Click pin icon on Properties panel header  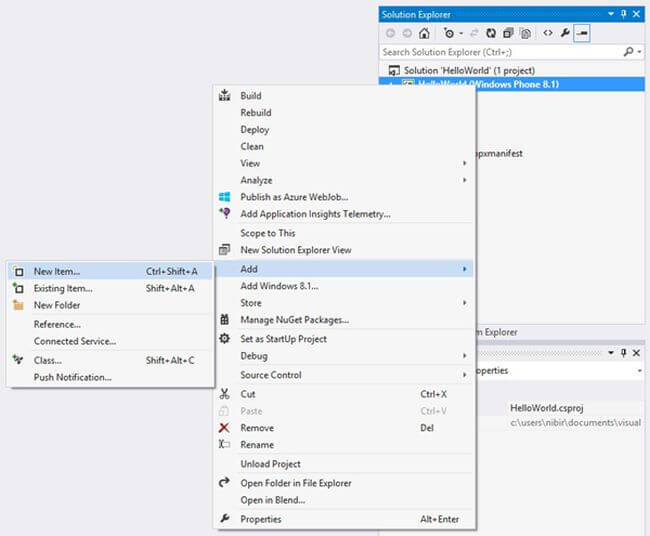pyautogui.click(x=623, y=353)
